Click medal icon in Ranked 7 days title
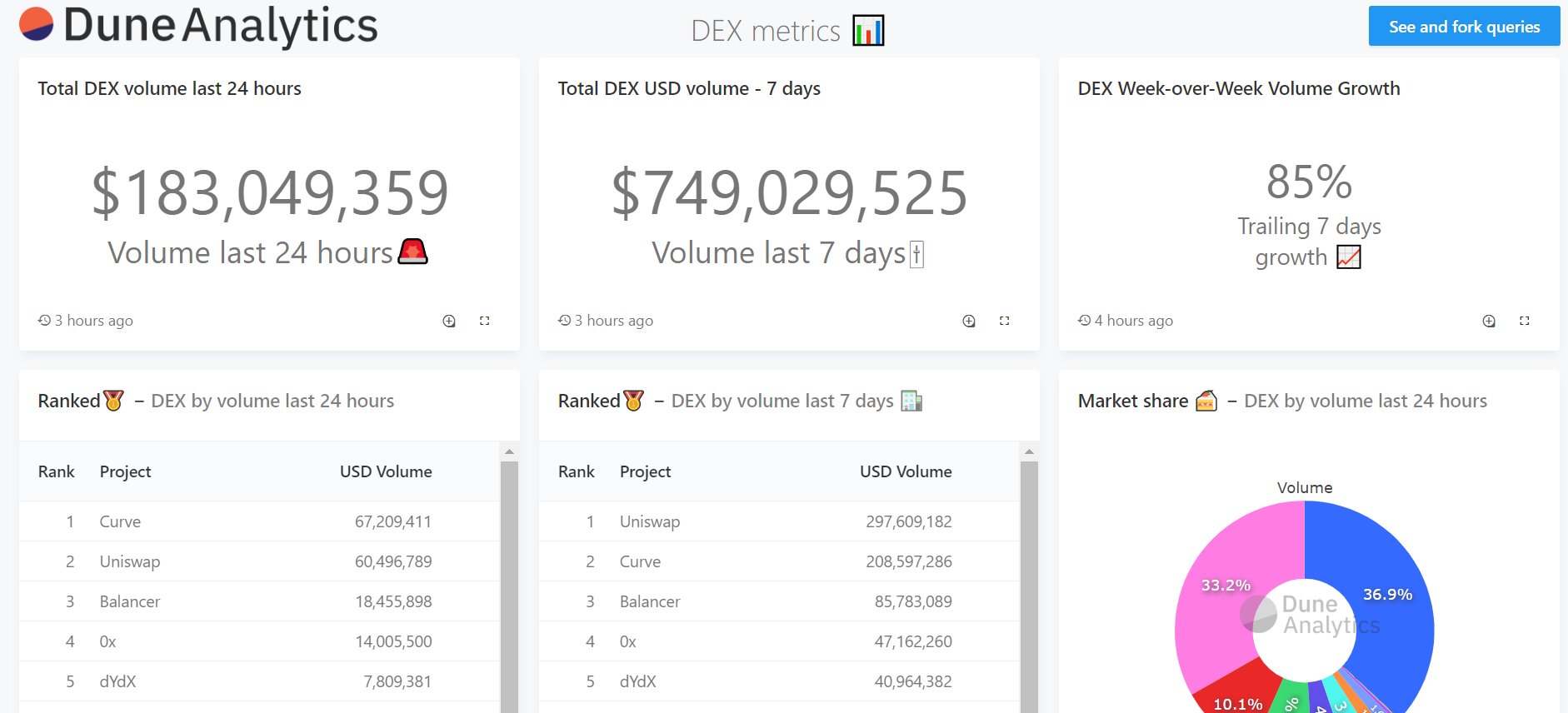The image size is (1568, 713). (634, 401)
